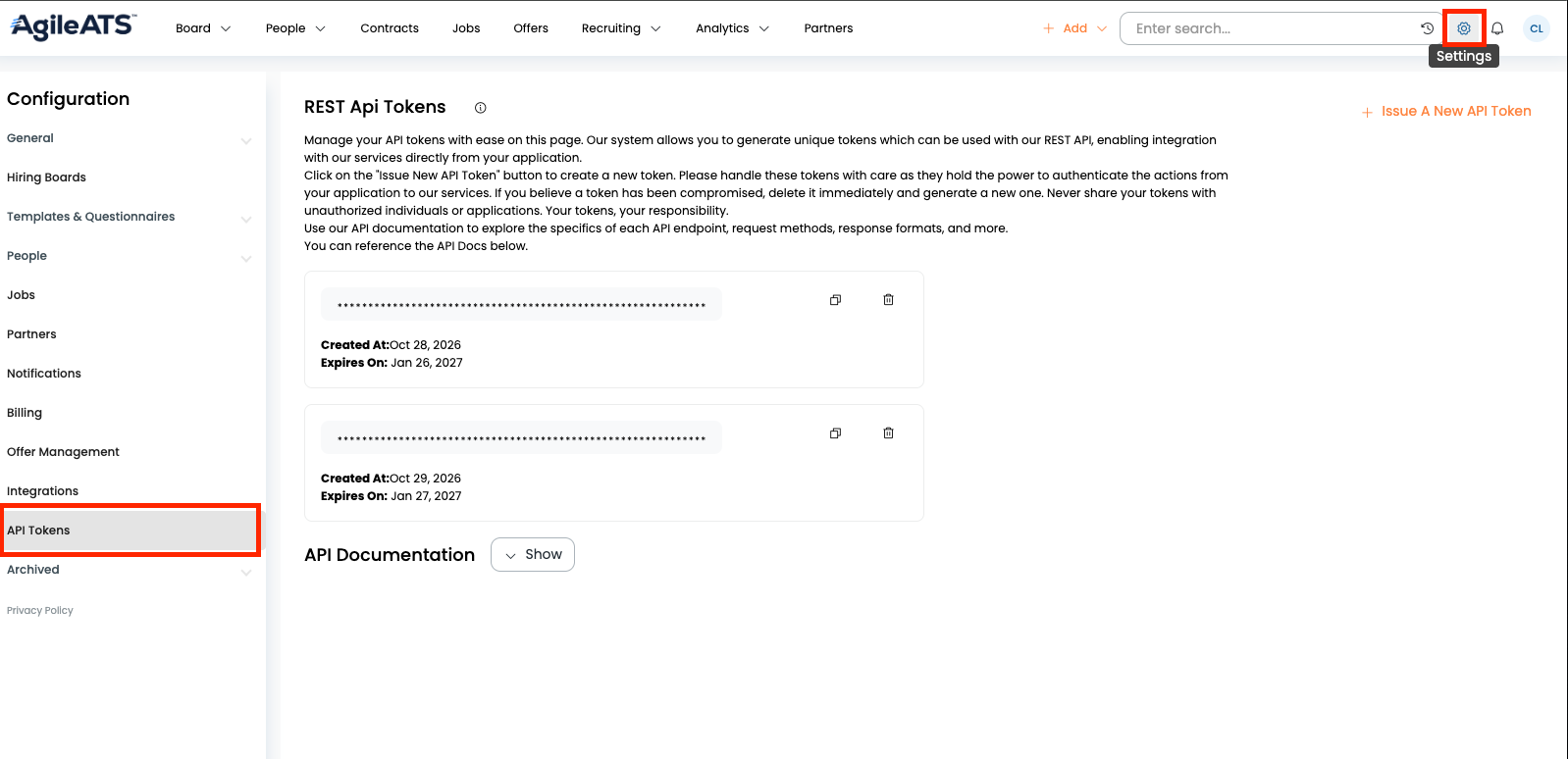Click the 'Expires On: Jan 26, 2027' text

(x=392, y=363)
